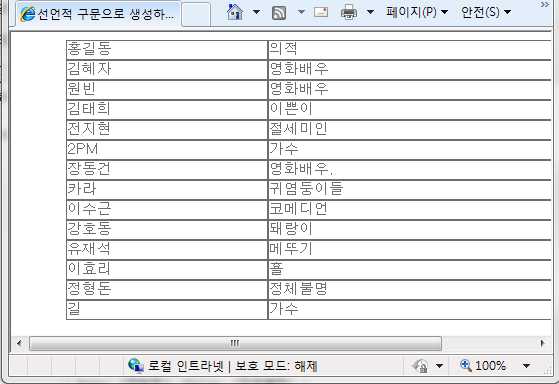
Task: Click the 장동건 cell
Action: 167,169
